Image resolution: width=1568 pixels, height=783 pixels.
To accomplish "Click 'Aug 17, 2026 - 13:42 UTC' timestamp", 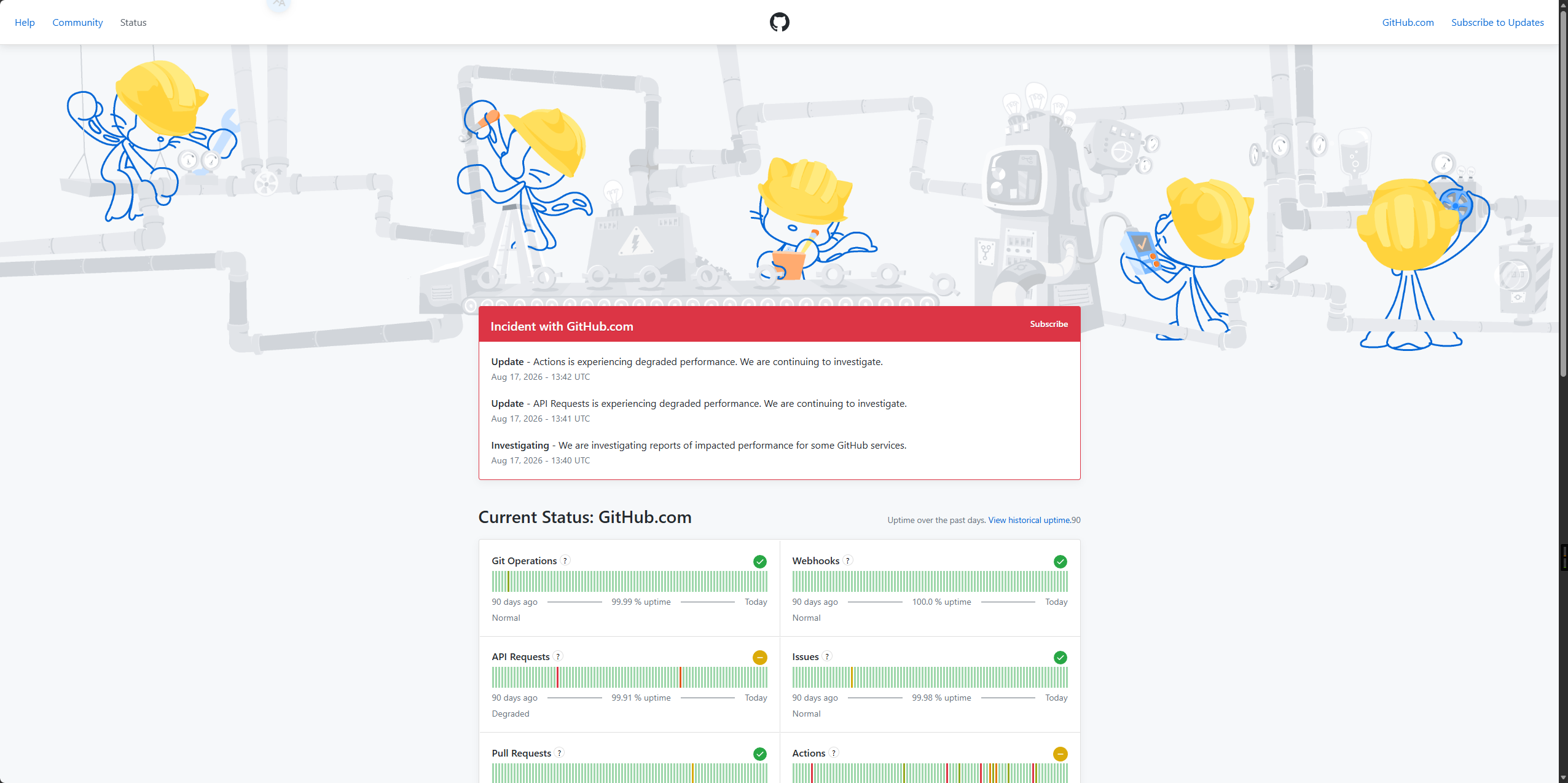I will click(540, 377).
